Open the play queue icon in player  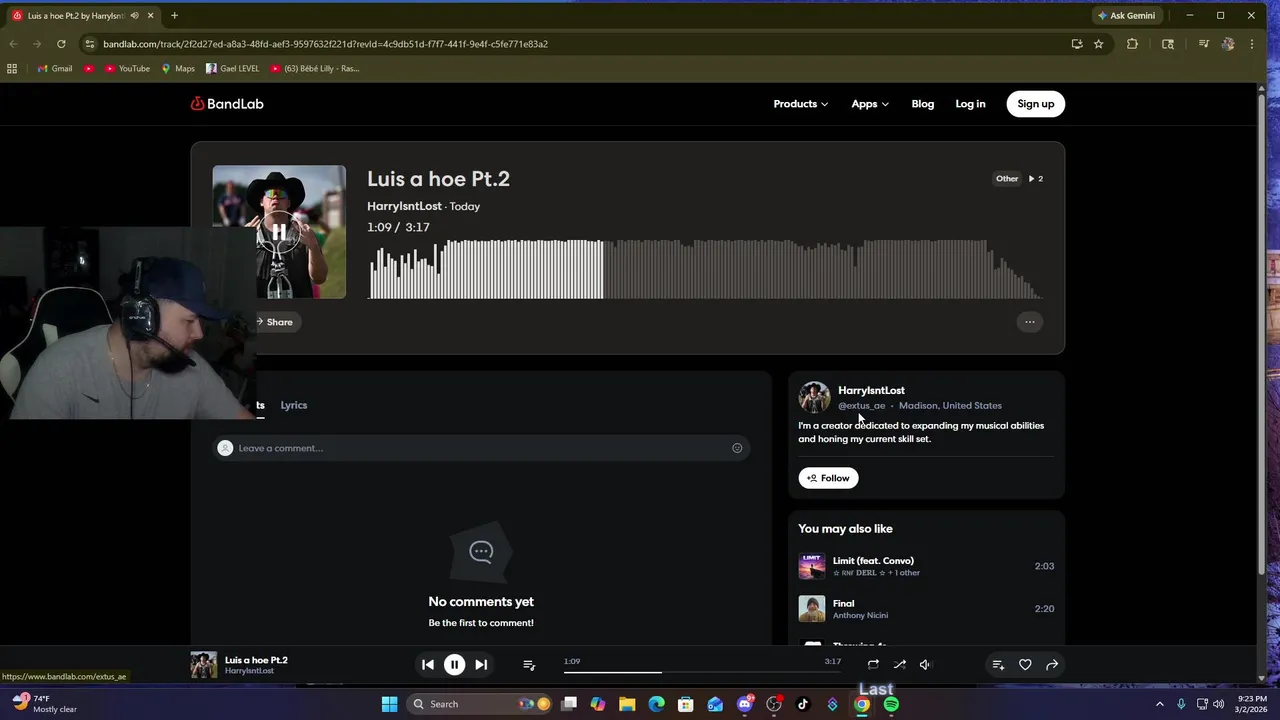point(529,664)
